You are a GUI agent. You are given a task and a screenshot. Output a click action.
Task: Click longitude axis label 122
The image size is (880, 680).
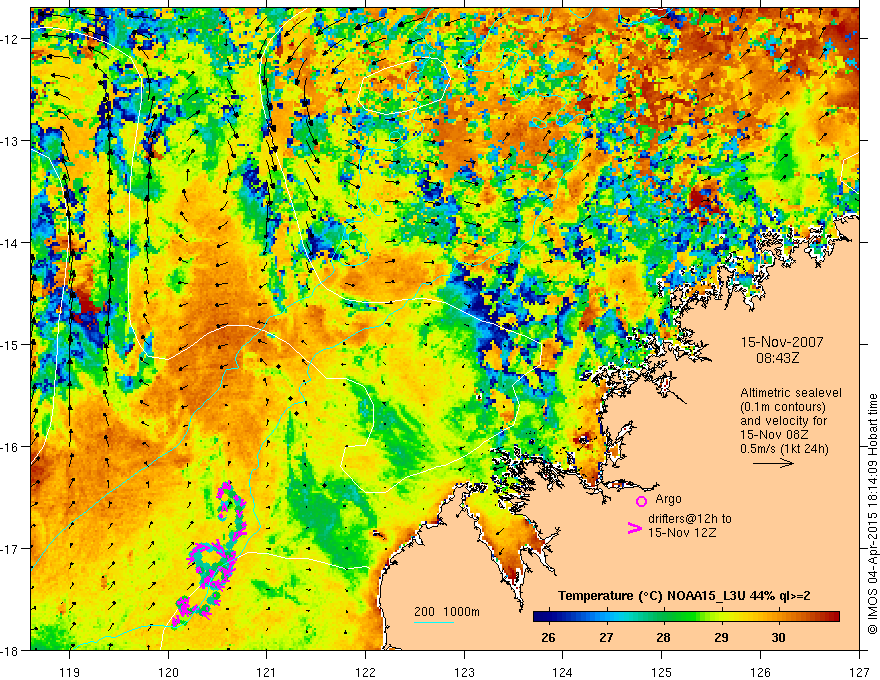click(x=365, y=672)
